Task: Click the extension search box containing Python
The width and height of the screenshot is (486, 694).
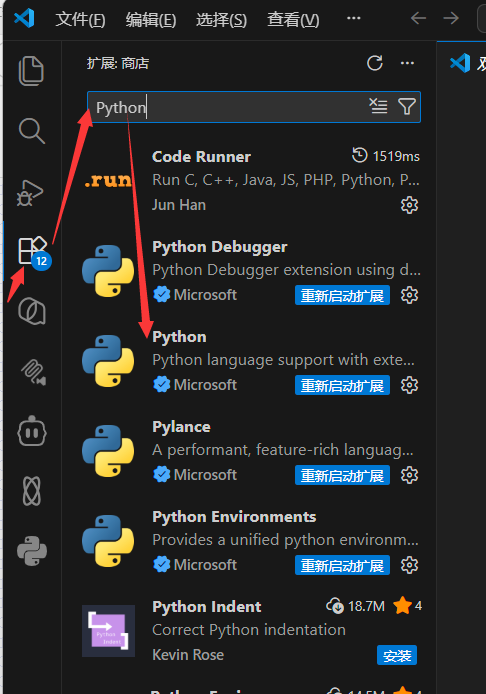Action: [254, 107]
